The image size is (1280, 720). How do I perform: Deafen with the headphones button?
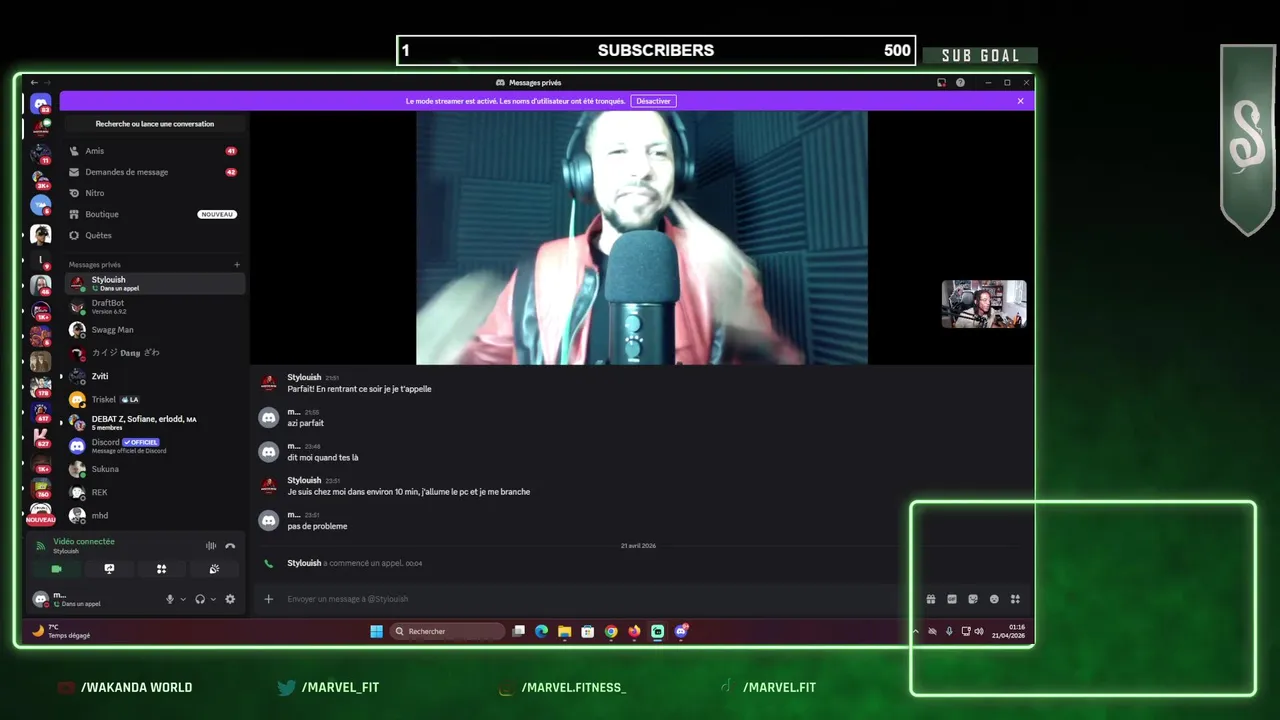pos(200,599)
